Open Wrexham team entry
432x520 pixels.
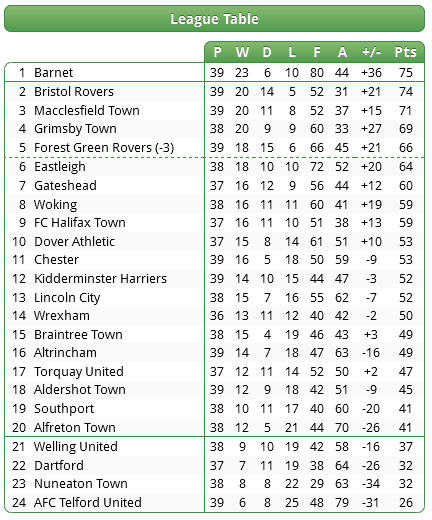(x=62, y=316)
